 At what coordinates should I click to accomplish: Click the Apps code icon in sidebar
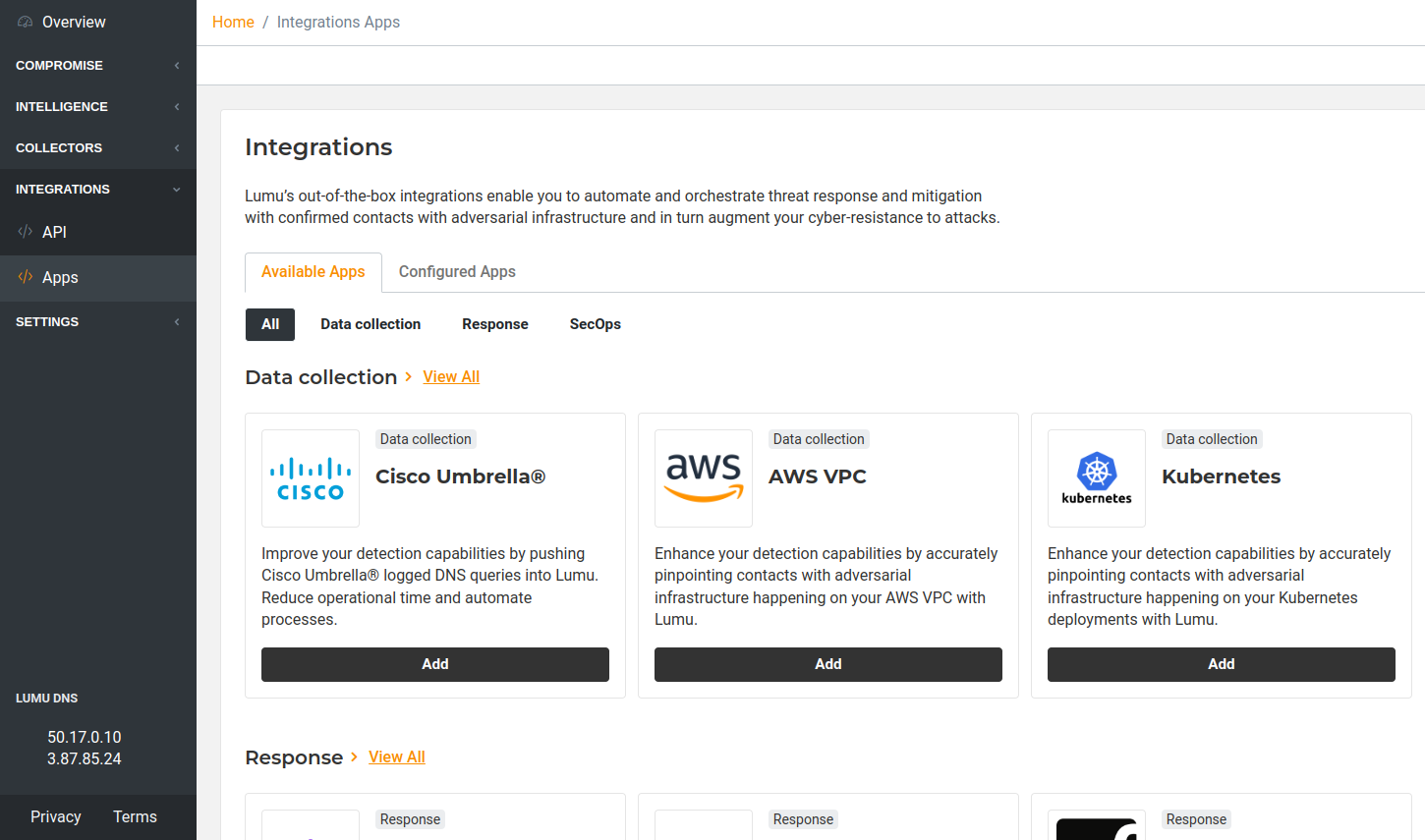coord(26,277)
